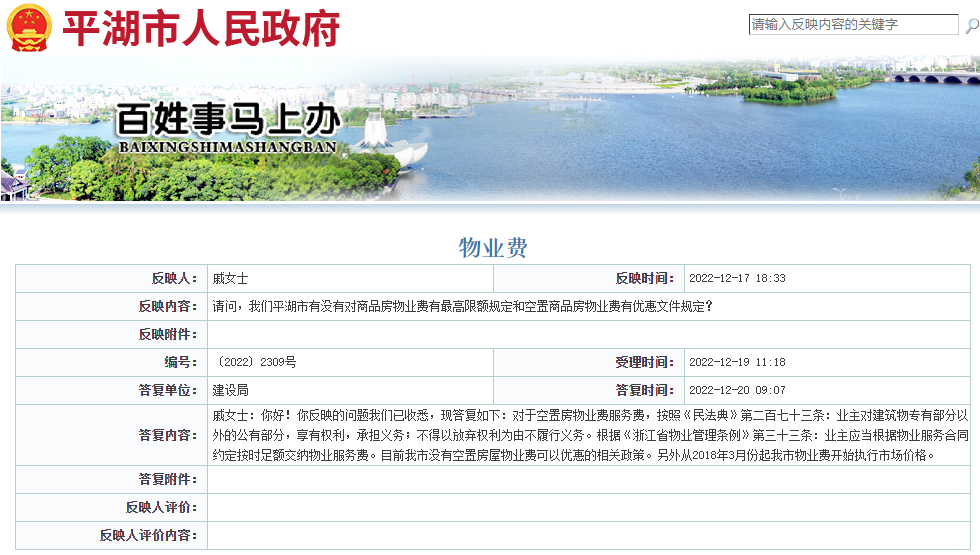Click the question text about 商品房物业费
The image size is (980, 555).
click(462, 306)
